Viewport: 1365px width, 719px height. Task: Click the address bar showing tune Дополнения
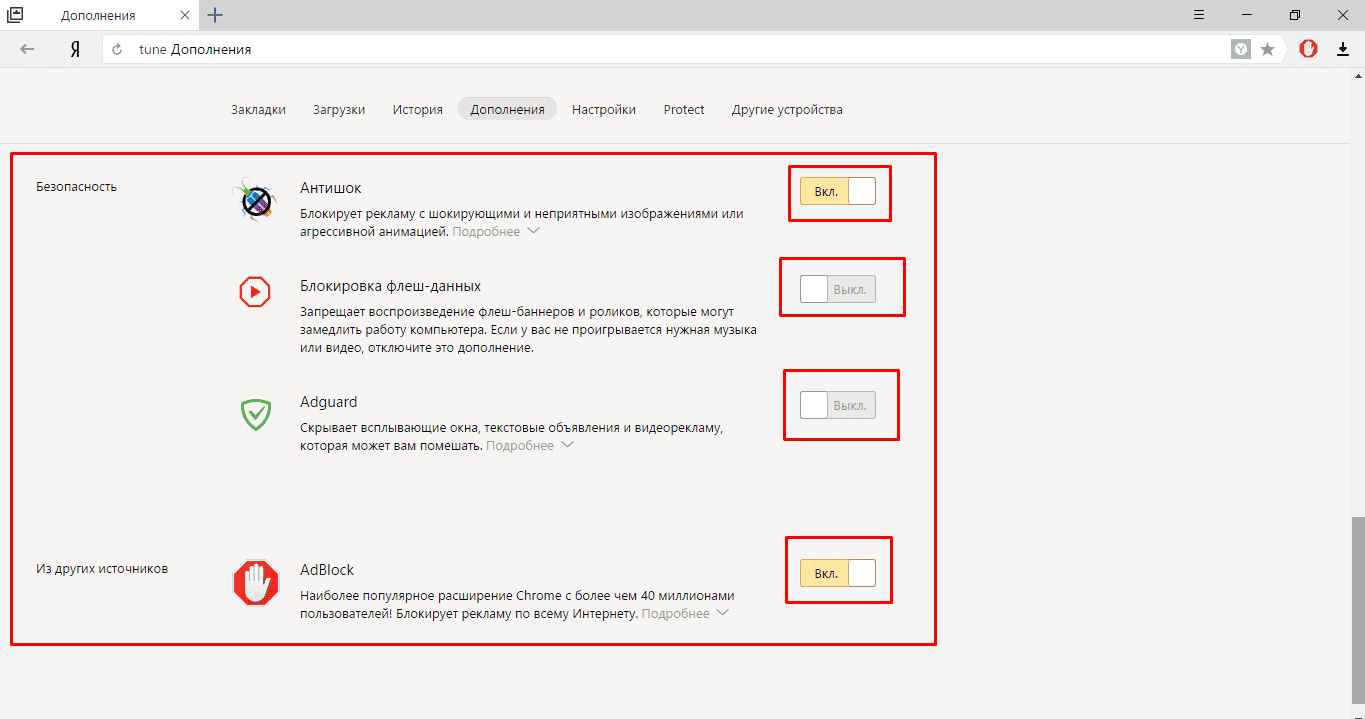[666, 49]
